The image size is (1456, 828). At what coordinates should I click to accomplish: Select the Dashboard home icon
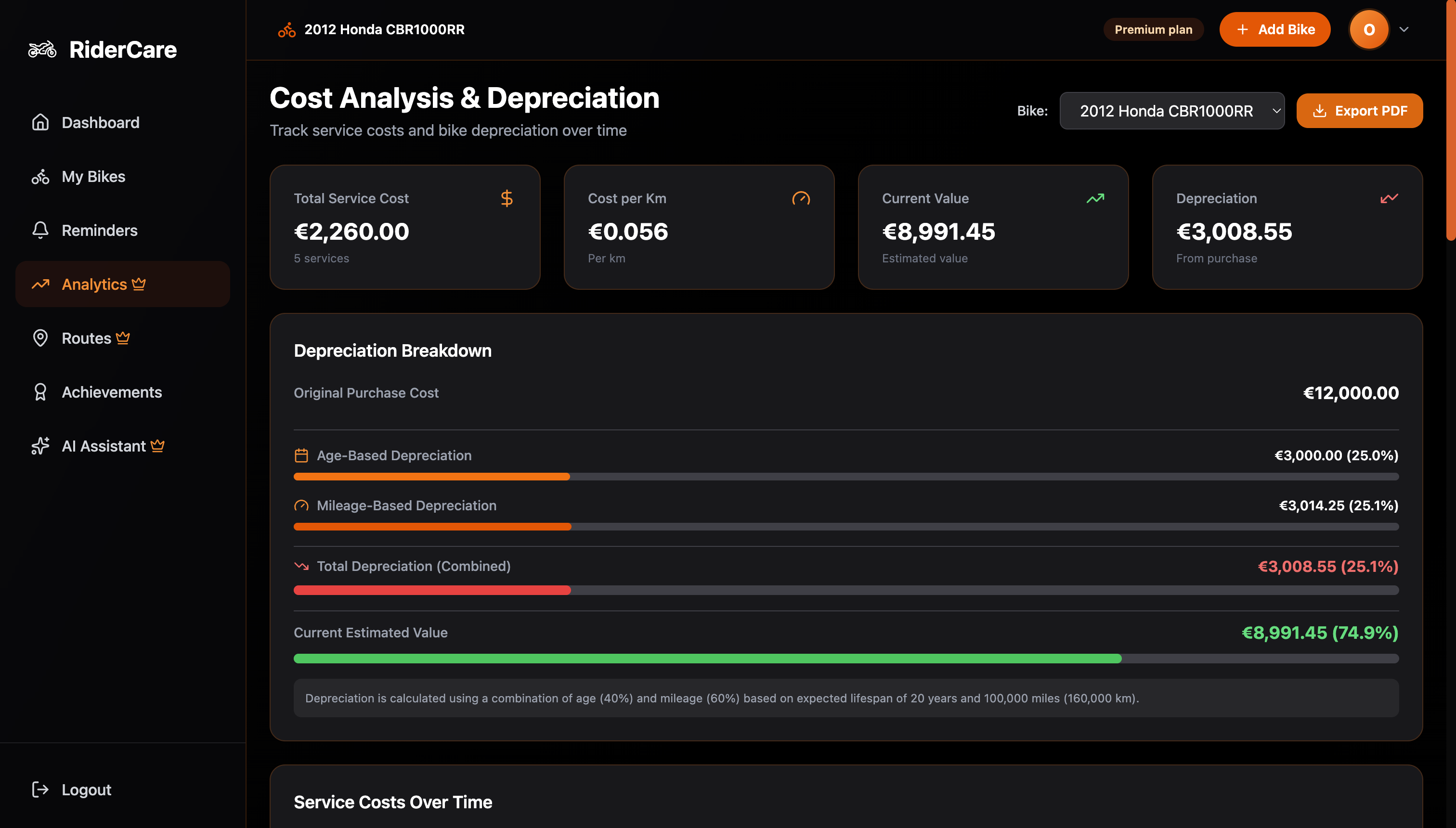tap(40, 122)
